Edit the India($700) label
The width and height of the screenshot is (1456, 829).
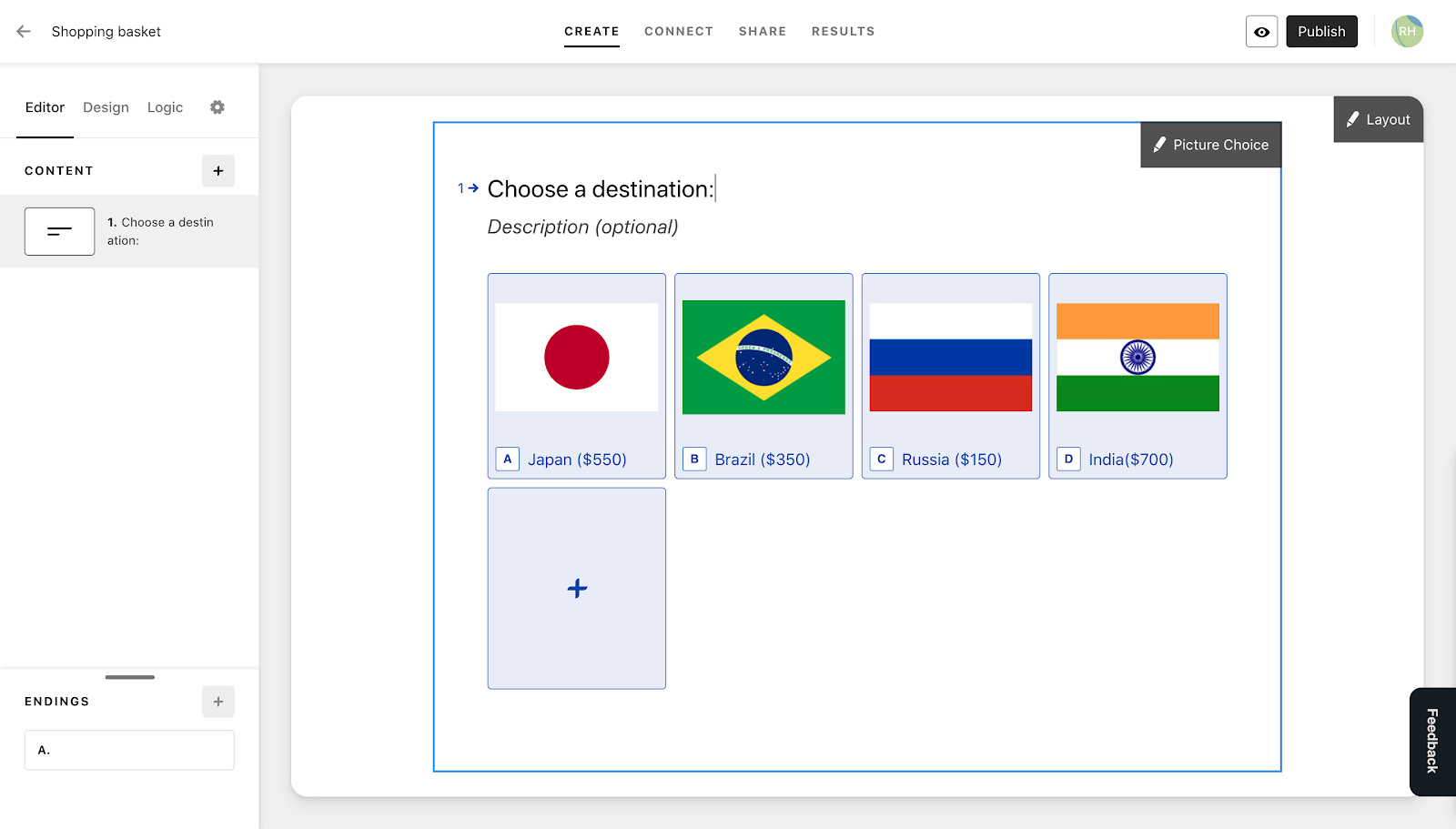pos(1131,460)
